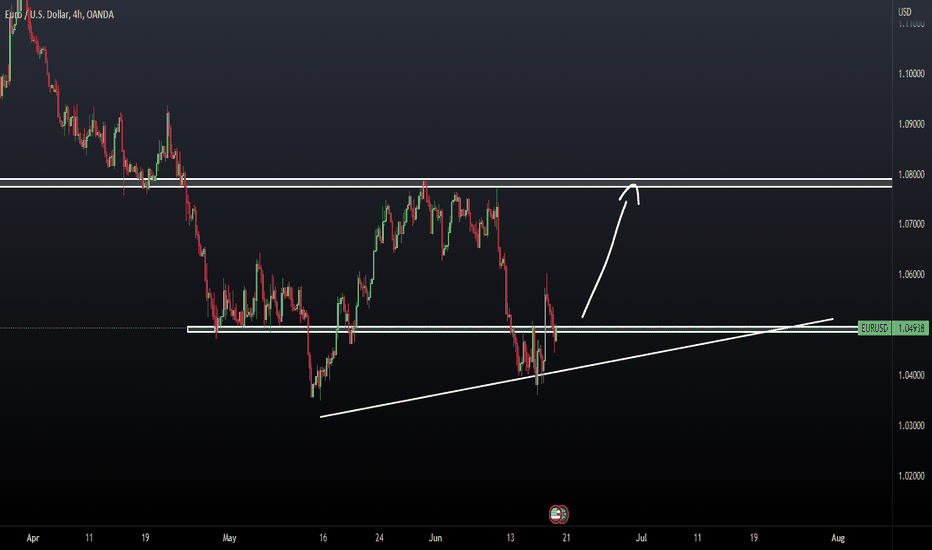Click the 1.03000 price axis label

(911, 426)
